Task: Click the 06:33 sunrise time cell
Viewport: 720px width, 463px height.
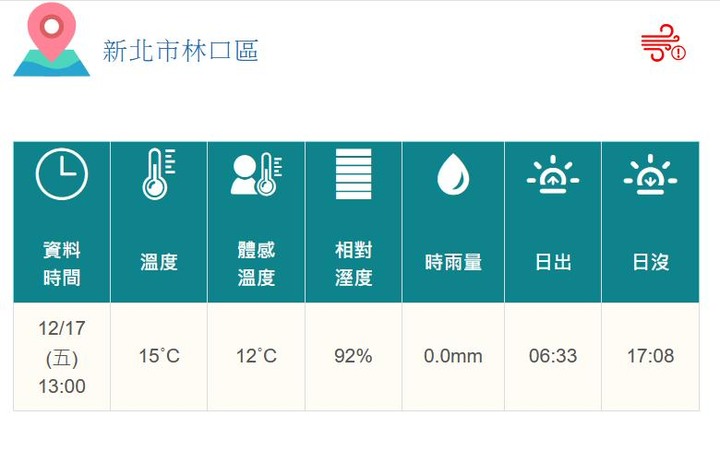Action: click(x=553, y=356)
